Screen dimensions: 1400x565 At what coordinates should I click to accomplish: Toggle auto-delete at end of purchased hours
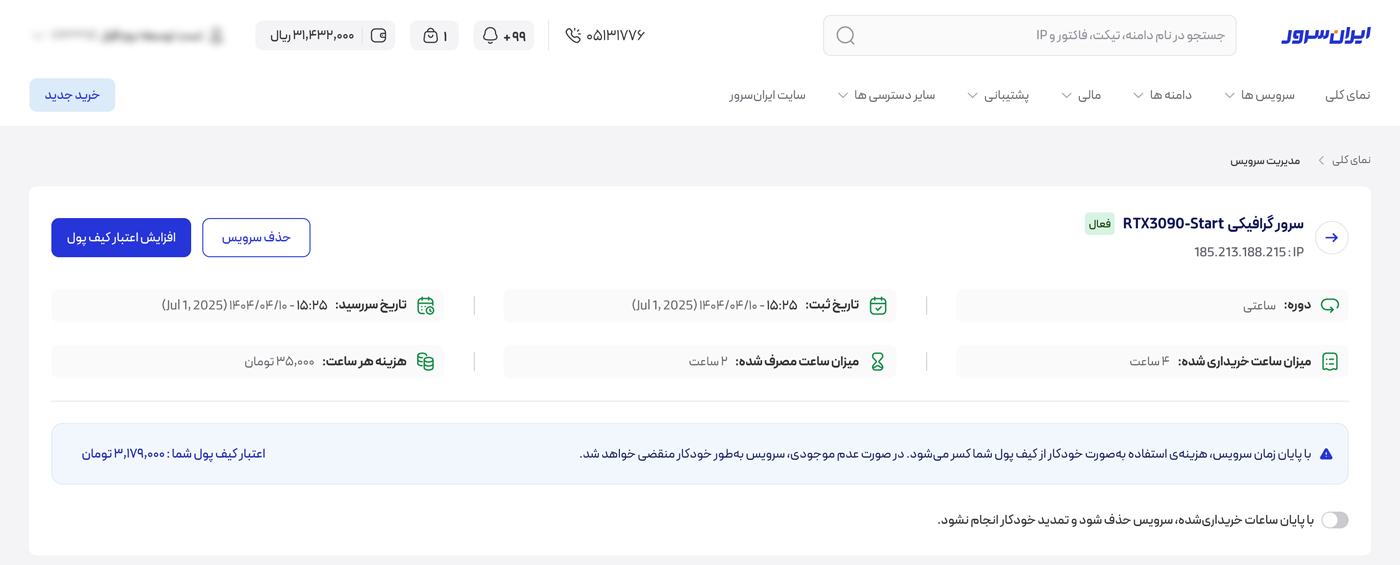coord(1335,520)
